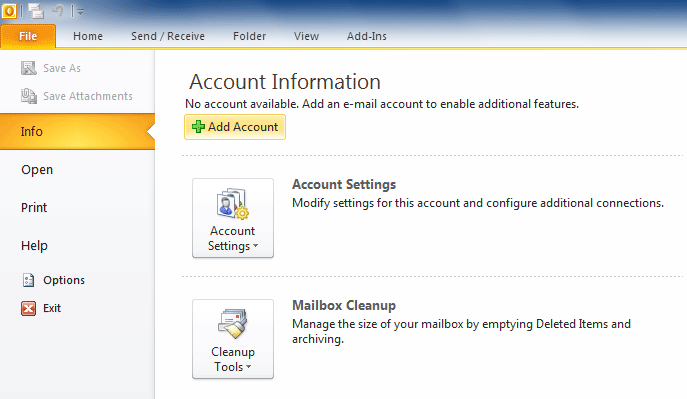
Task: Click 'Modify settings for this account' description
Action: (x=478, y=203)
